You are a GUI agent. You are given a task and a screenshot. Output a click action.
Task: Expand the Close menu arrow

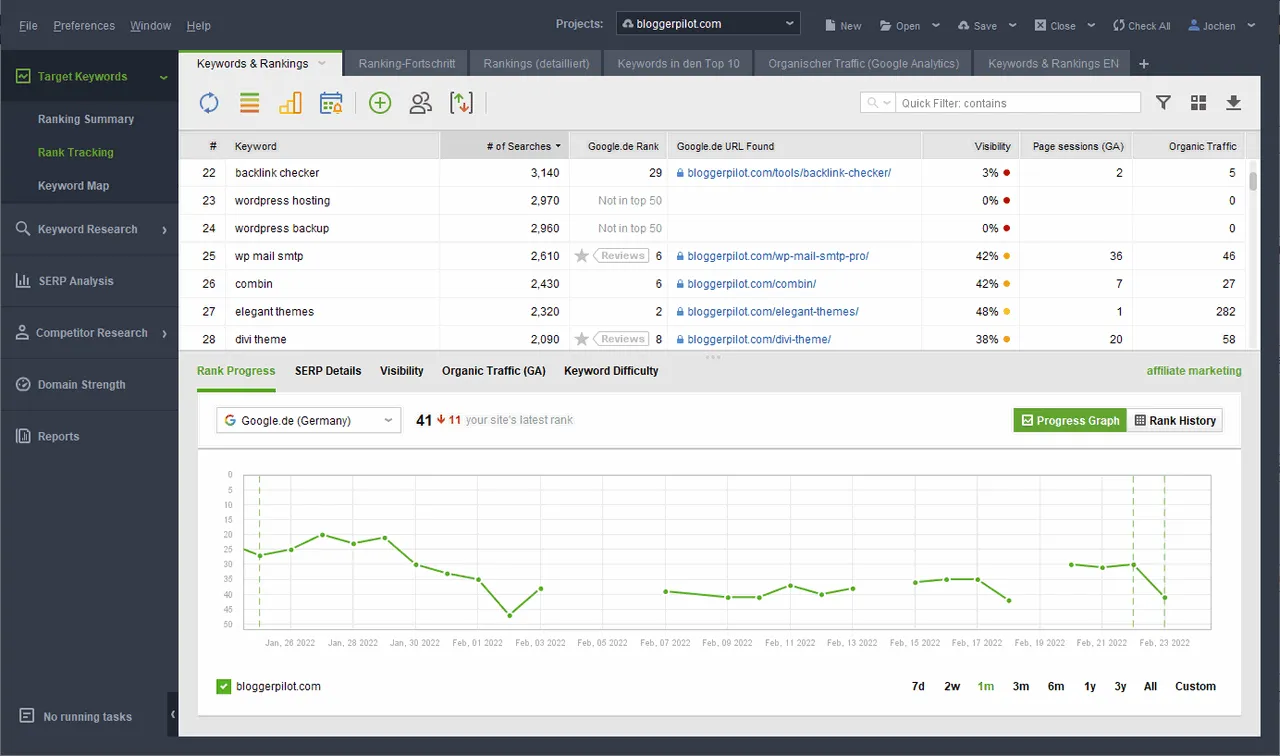point(1091,26)
